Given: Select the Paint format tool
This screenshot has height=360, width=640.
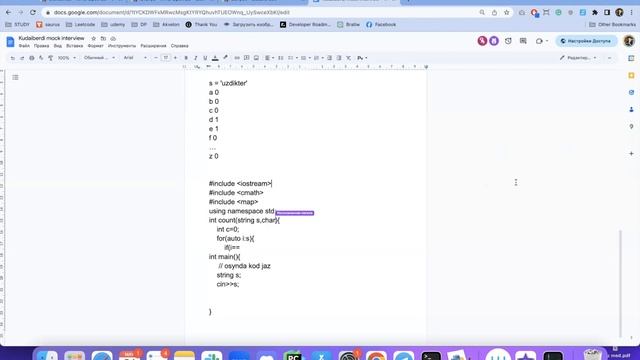Looking at the screenshot, I should coord(50,58).
